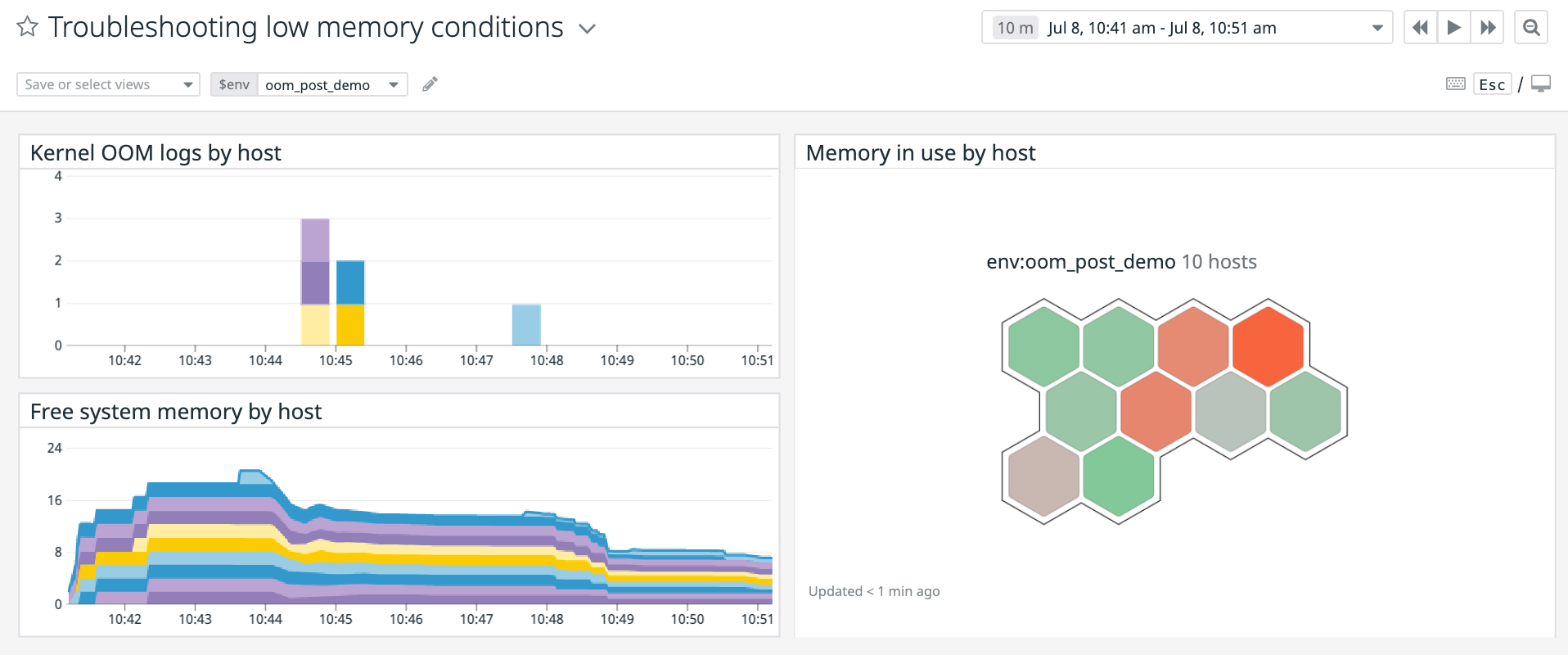Click the Free system memory by host title
This screenshot has width=1568, height=655.
click(176, 412)
